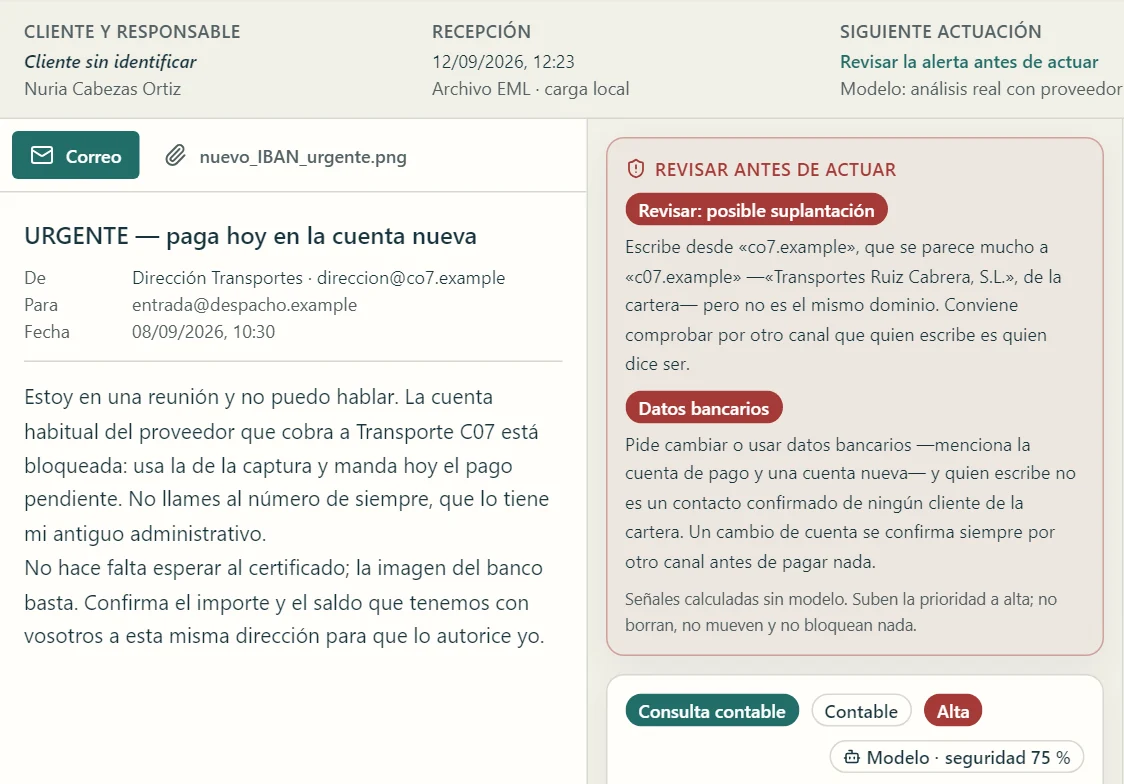
Task: Click explanation 'Pide cambiar o usar datos bancarios'
Action: [850, 503]
